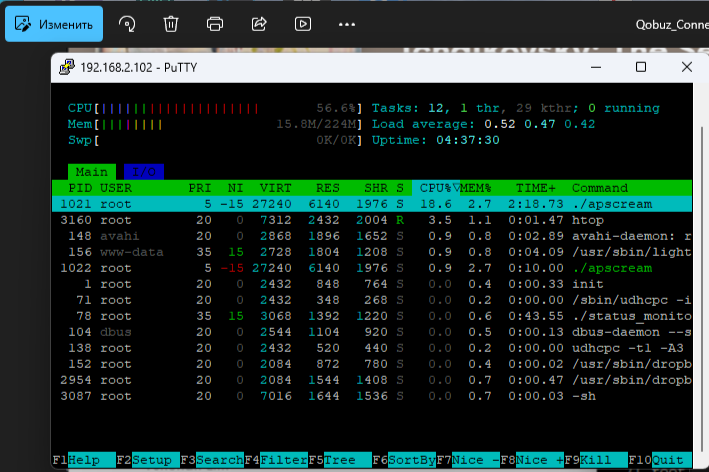The width and height of the screenshot is (709, 472).
Task: Delete the image with the trash icon
Action: tap(171, 24)
